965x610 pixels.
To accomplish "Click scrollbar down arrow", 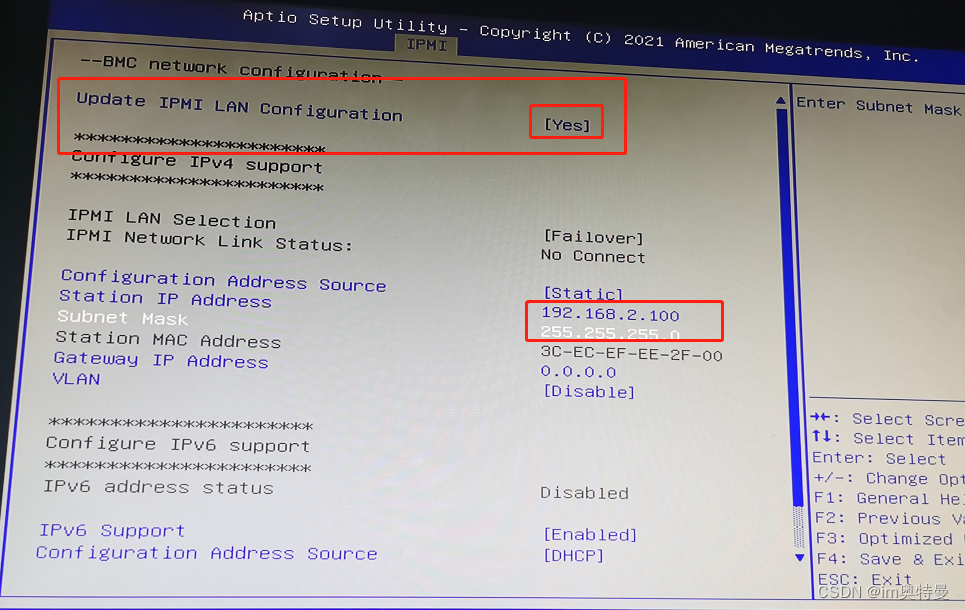I will click(x=799, y=558).
